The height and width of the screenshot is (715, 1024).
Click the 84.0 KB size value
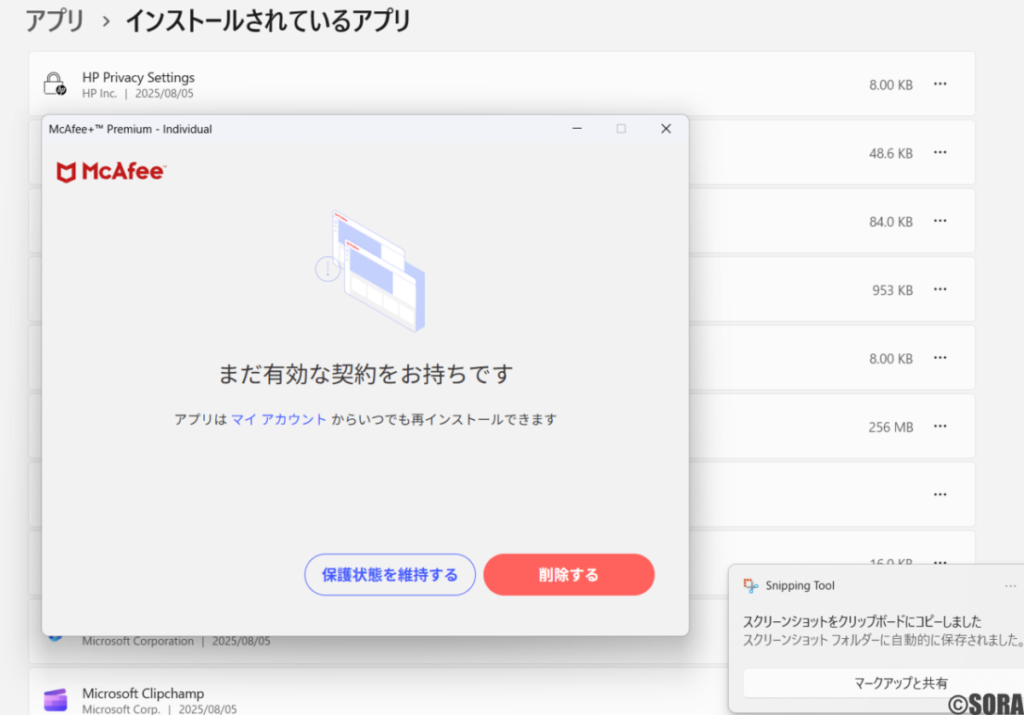[891, 222]
